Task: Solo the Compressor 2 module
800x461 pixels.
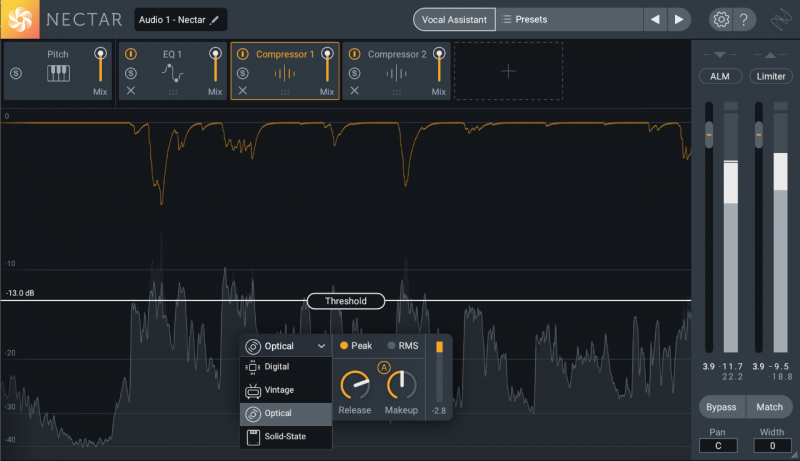Action: click(x=355, y=73)
